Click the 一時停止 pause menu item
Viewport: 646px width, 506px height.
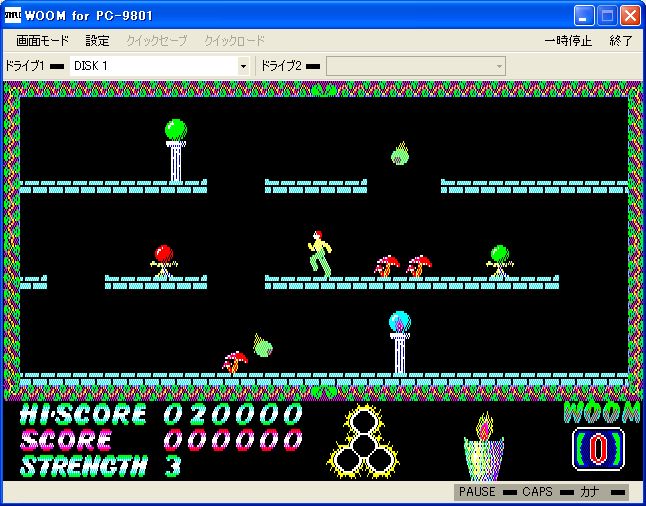pos(568,41)
